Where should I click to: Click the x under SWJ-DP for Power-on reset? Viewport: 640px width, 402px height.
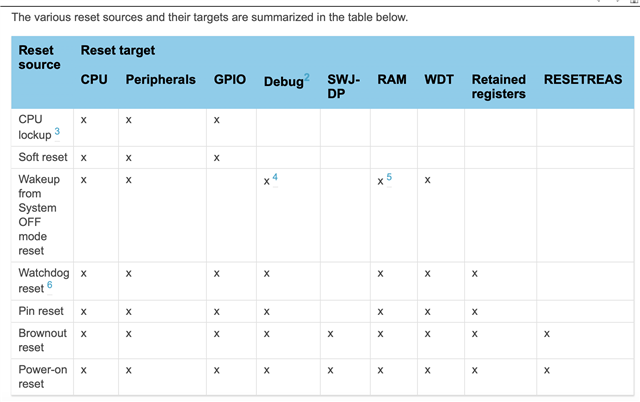(x=331, y=371)
